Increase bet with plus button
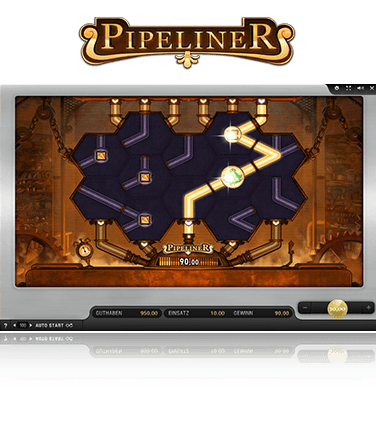The height and width of the screenshot is (422, 376). pos(368,308)
